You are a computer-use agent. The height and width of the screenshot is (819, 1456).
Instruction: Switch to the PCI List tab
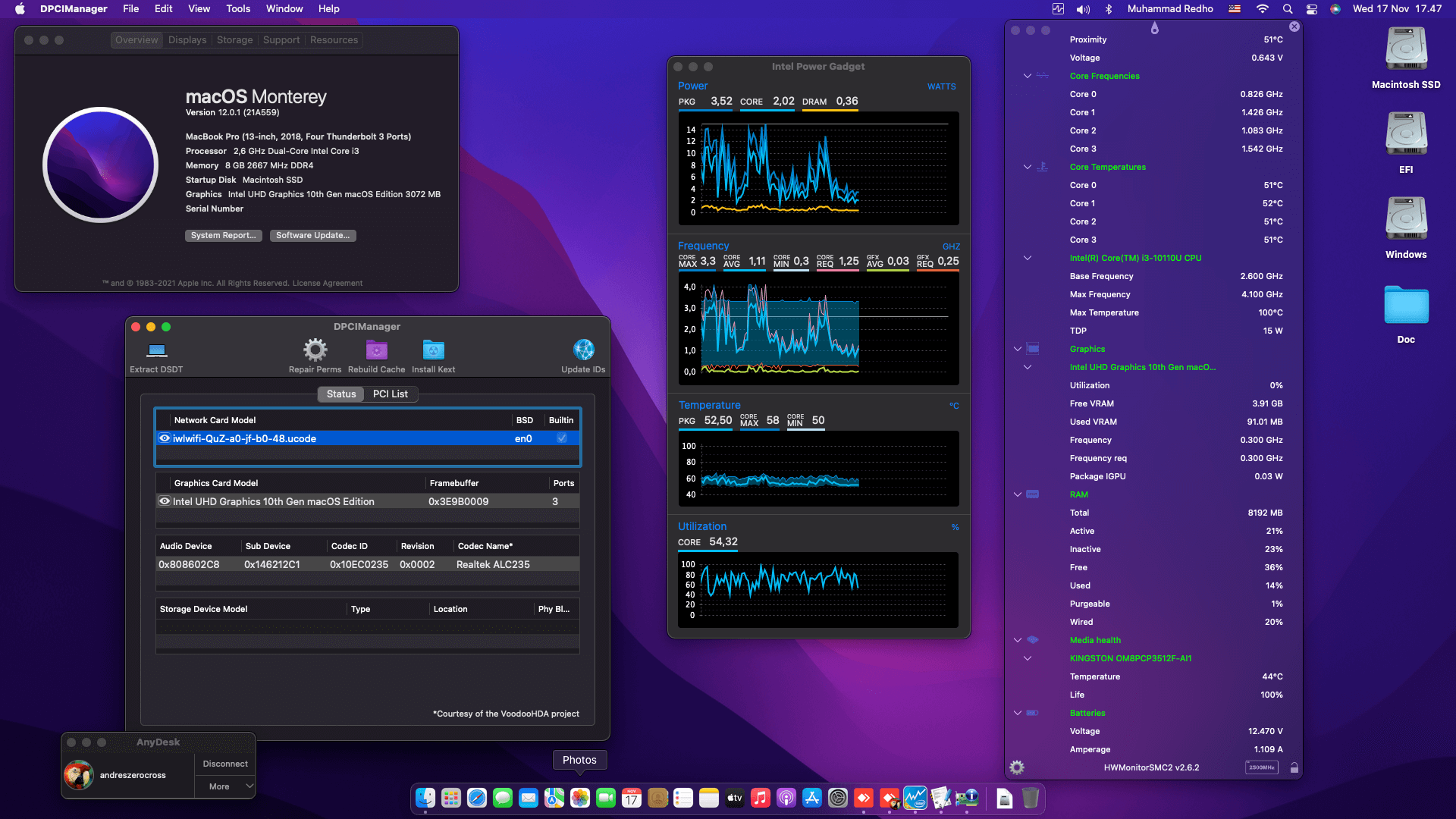coord(391,394)
